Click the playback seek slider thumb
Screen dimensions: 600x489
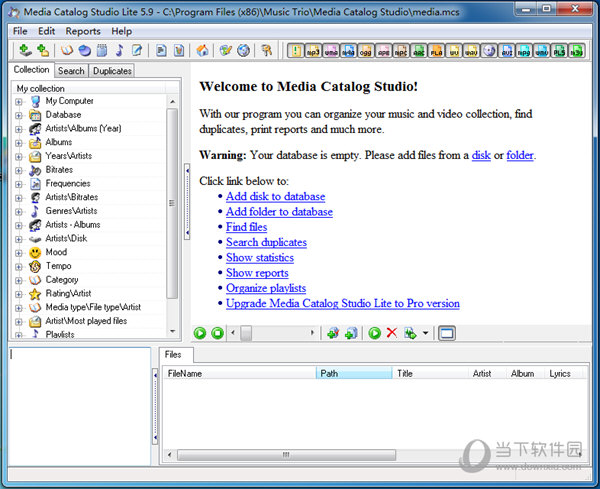click(246, 333)
